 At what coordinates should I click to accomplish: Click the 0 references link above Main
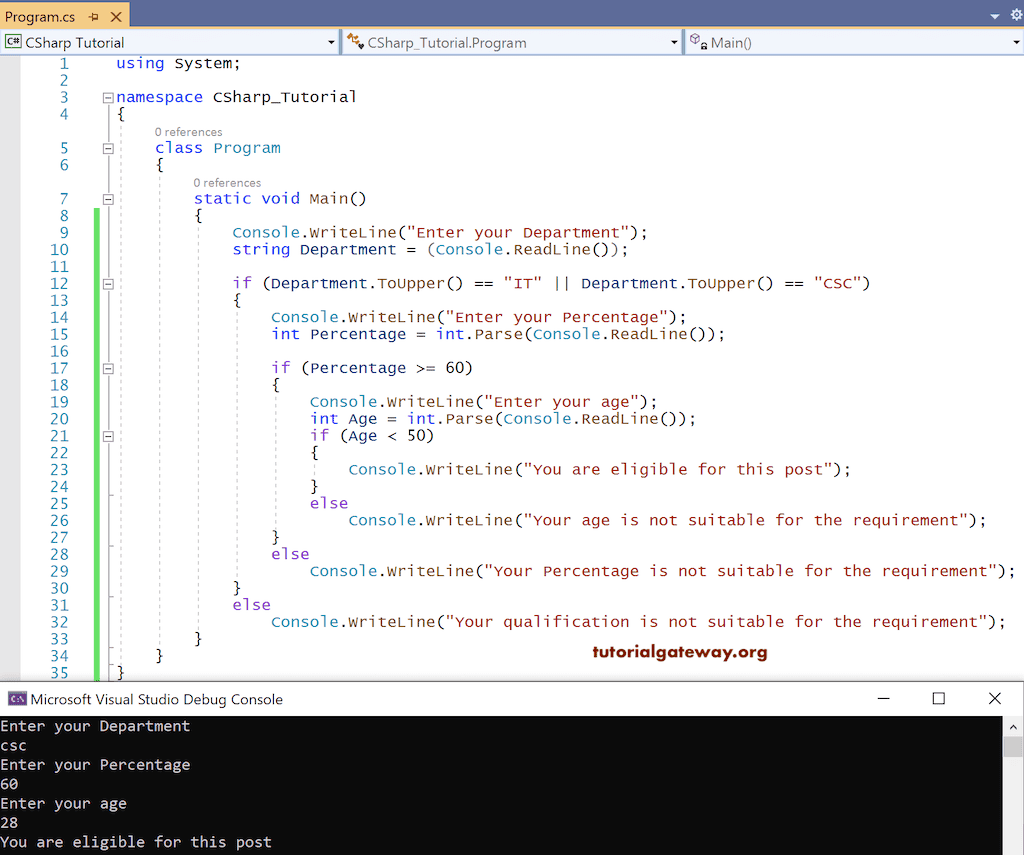tap(227, 183)
